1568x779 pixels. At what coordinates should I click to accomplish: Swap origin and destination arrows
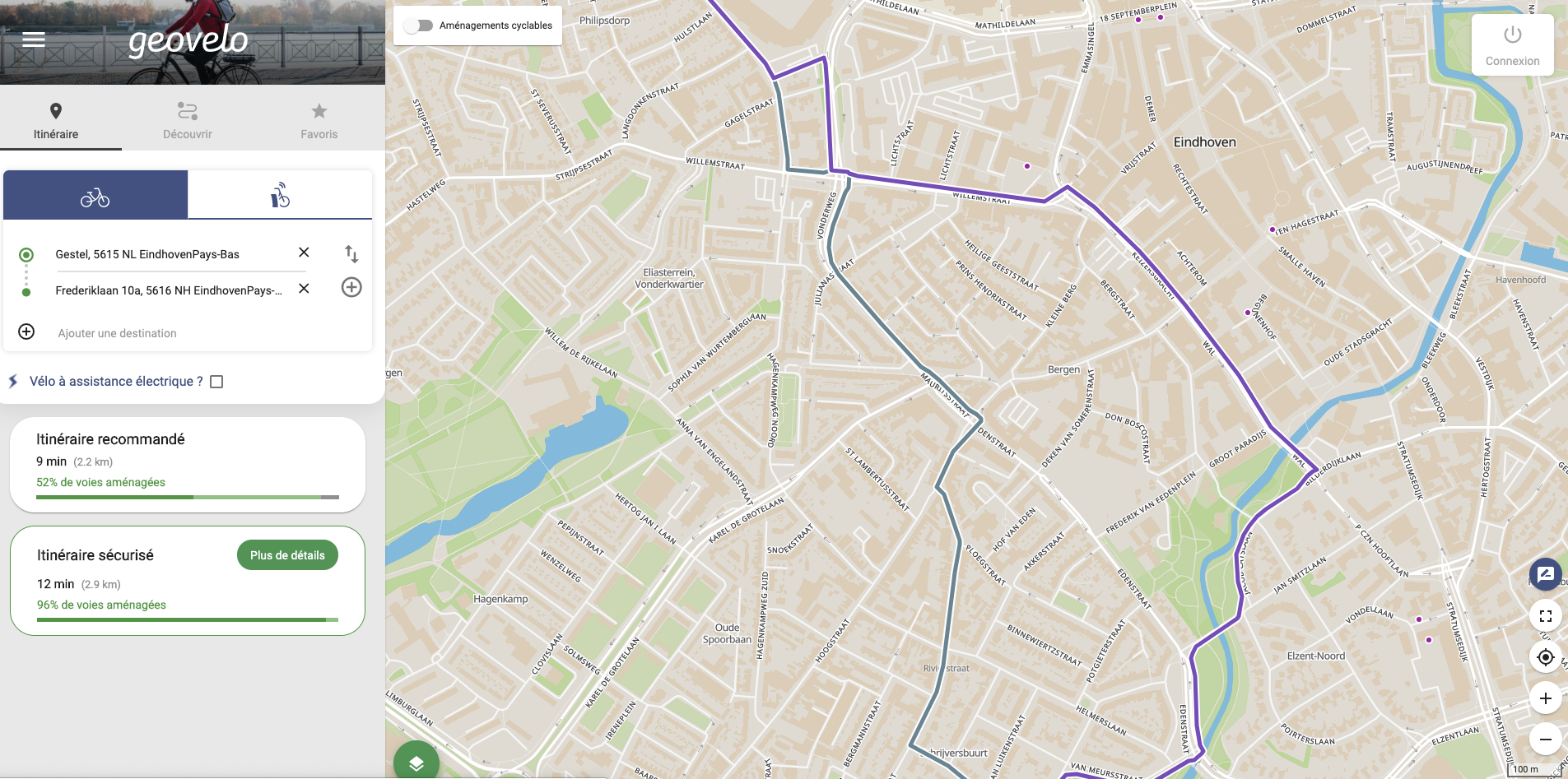[351, 254]
